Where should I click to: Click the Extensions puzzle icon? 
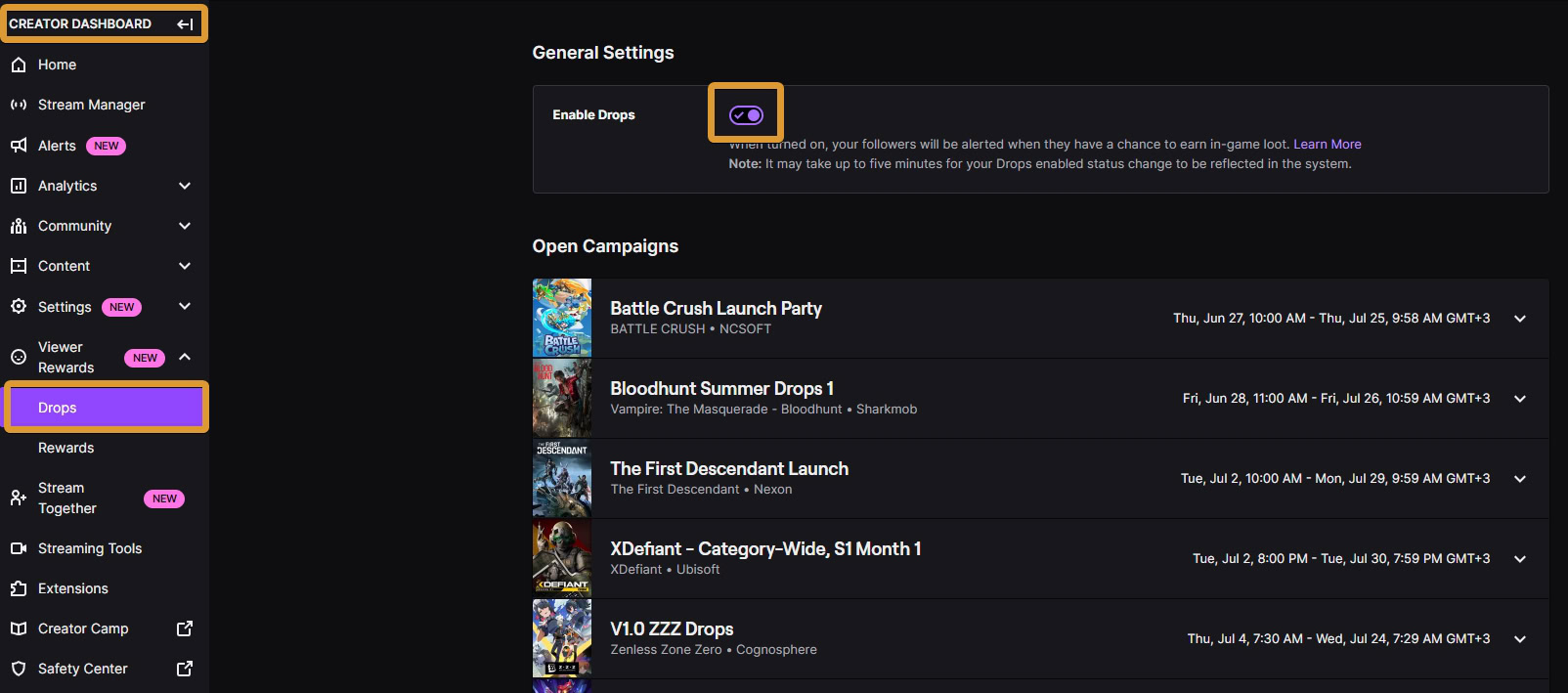(19, 588)
